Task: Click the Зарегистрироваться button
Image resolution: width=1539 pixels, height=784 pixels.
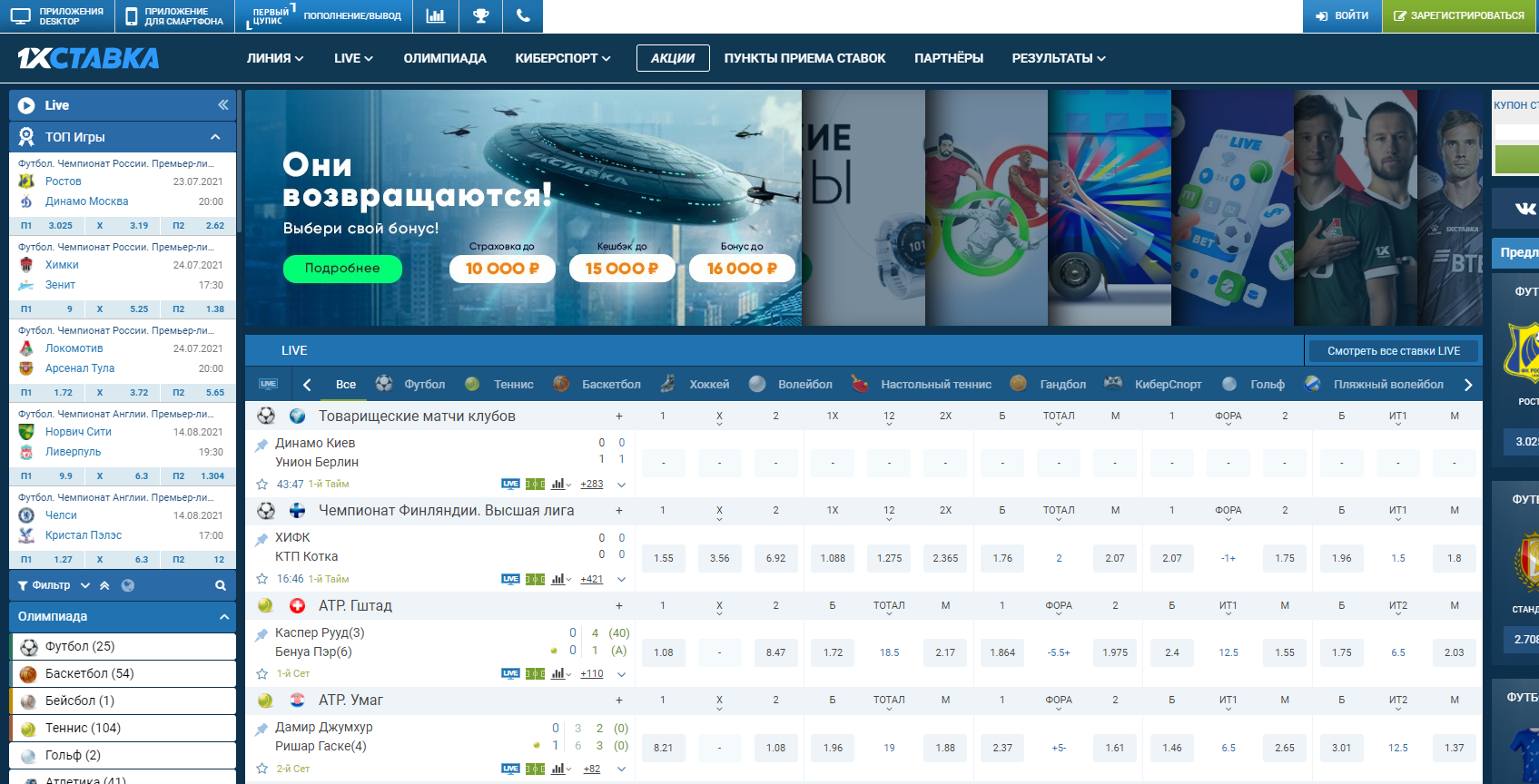Action: (x=1460, y=15)
